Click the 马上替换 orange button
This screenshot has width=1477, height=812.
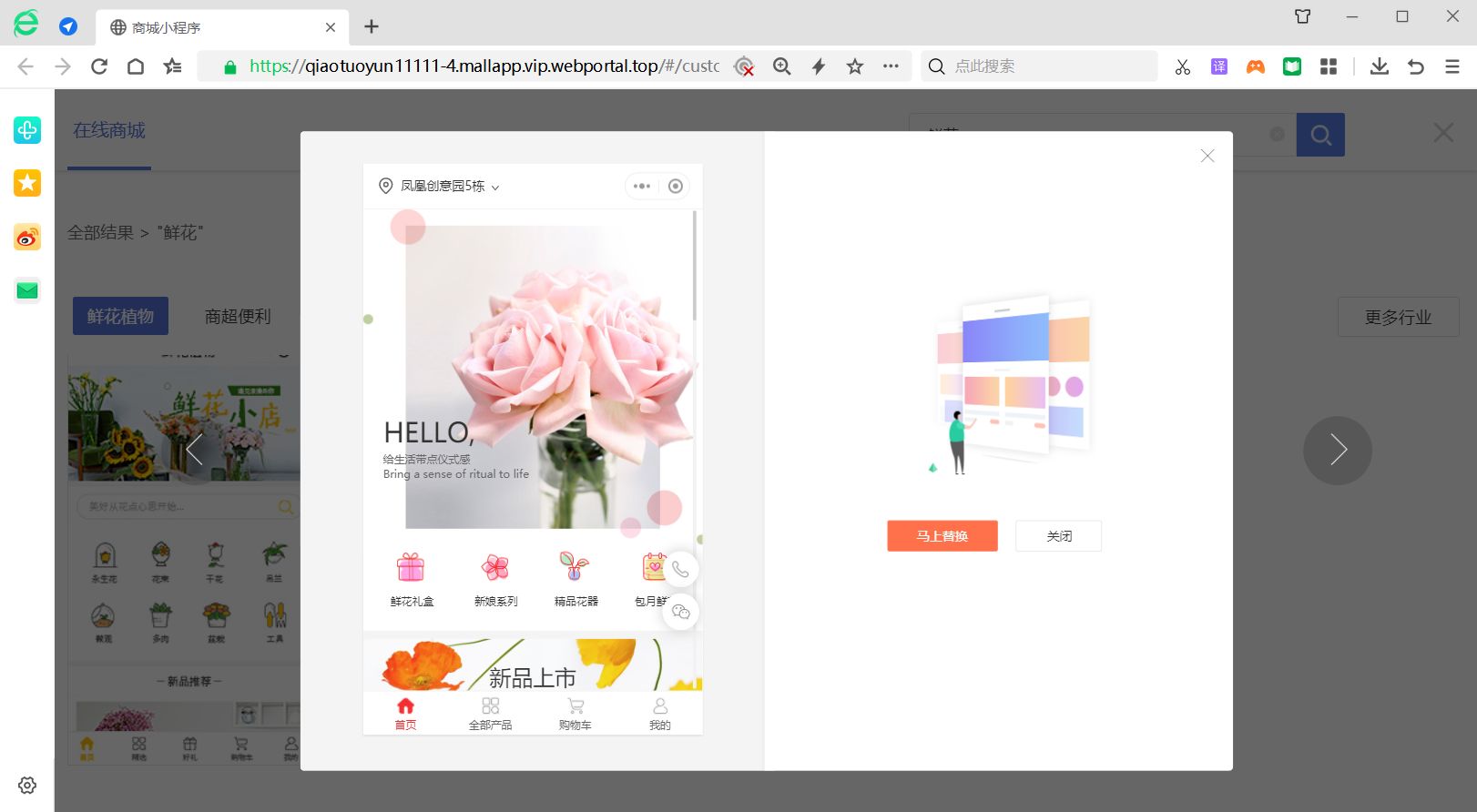point(942,536)
